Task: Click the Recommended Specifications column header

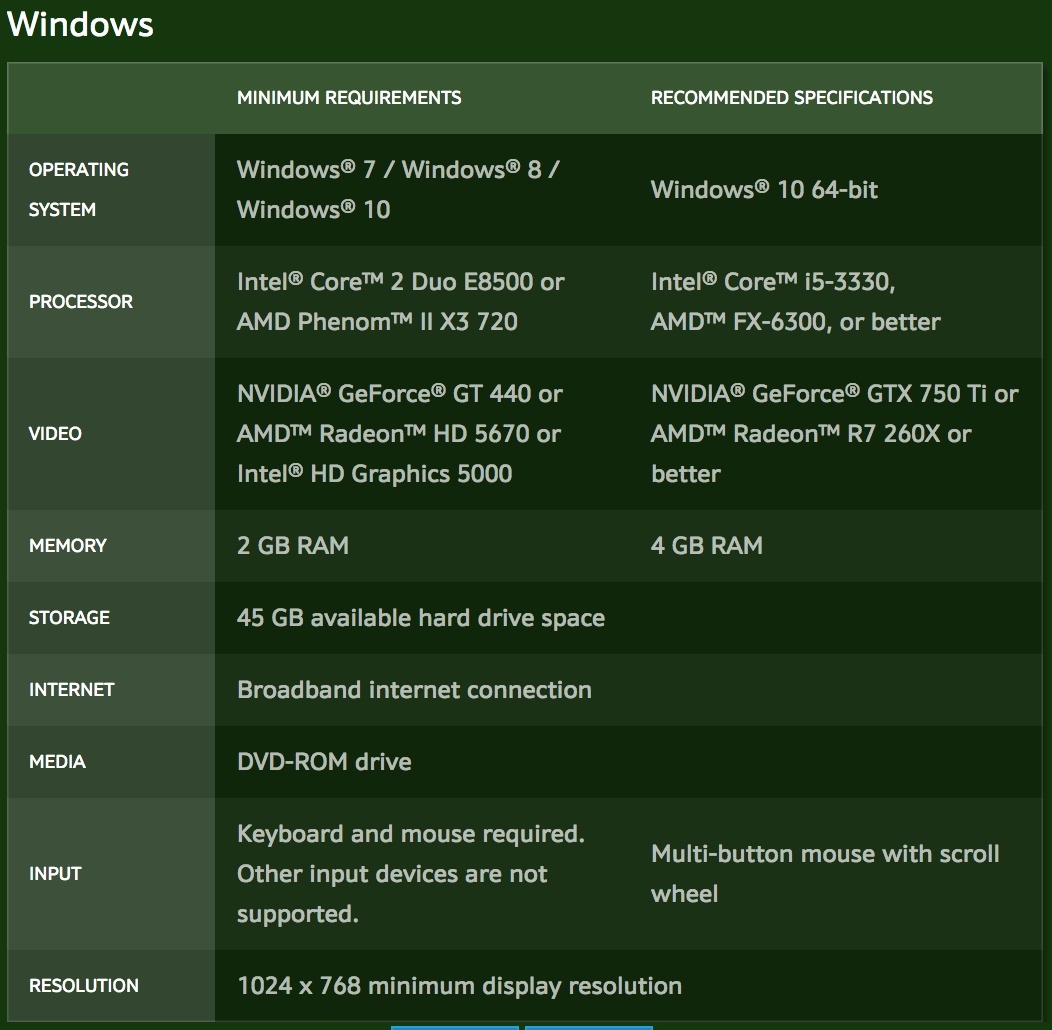Action: (x=791, y=98)
